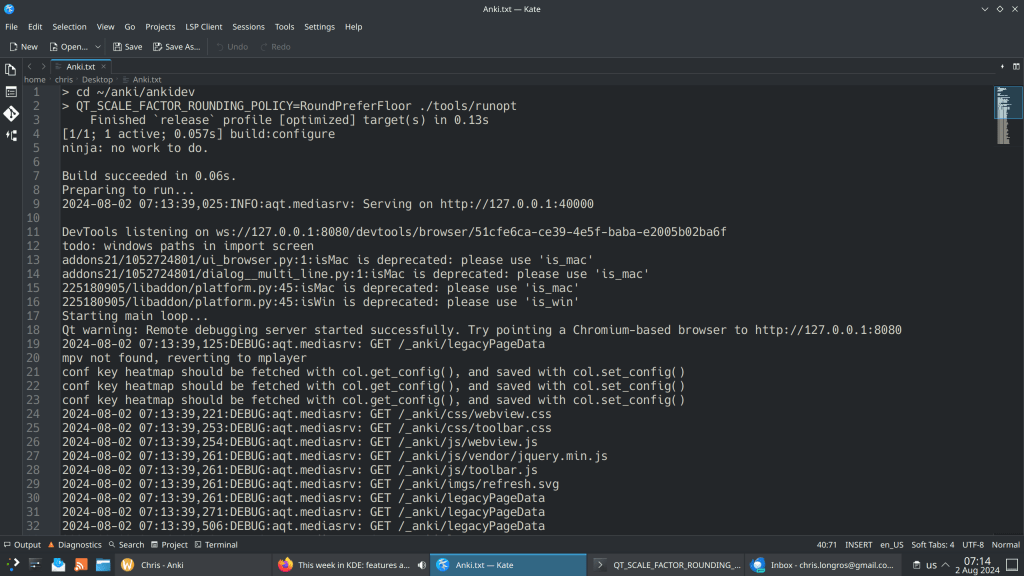Open the RSS feed reader taskbar icon

tap(81, 565)
